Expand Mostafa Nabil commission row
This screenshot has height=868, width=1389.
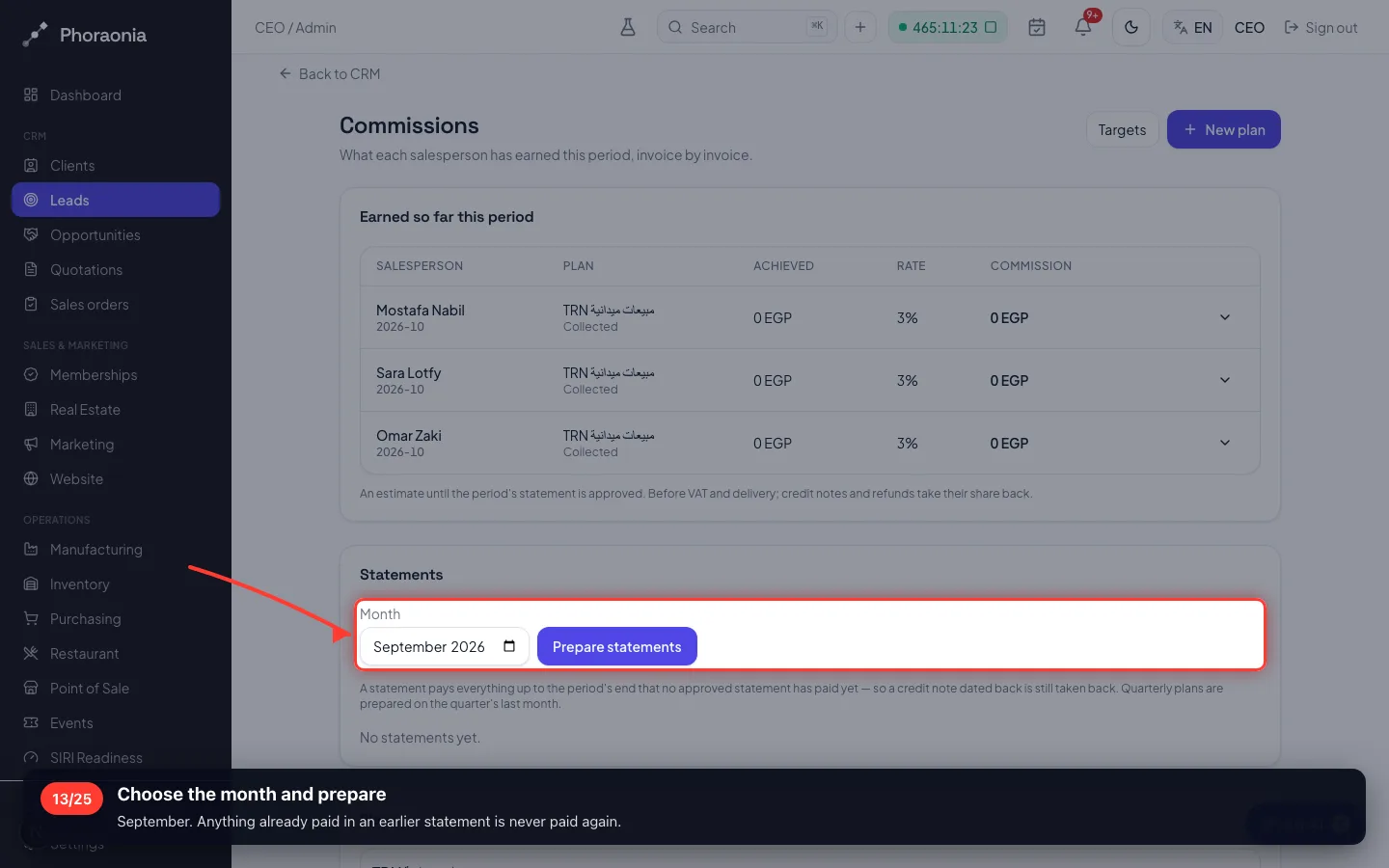[x=1225, y=317]
